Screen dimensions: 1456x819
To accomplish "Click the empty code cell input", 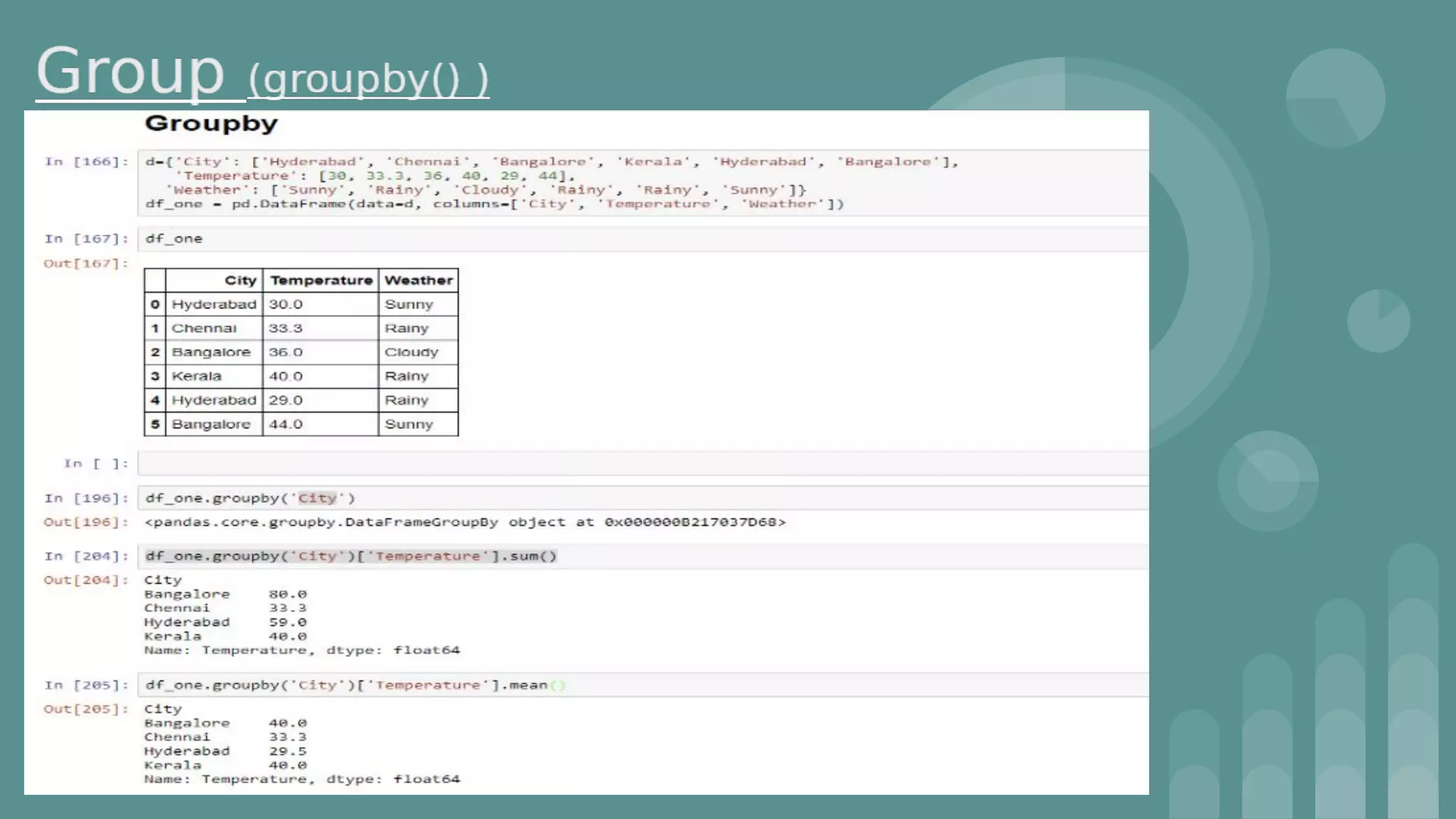I will click(x=640, y=464).
